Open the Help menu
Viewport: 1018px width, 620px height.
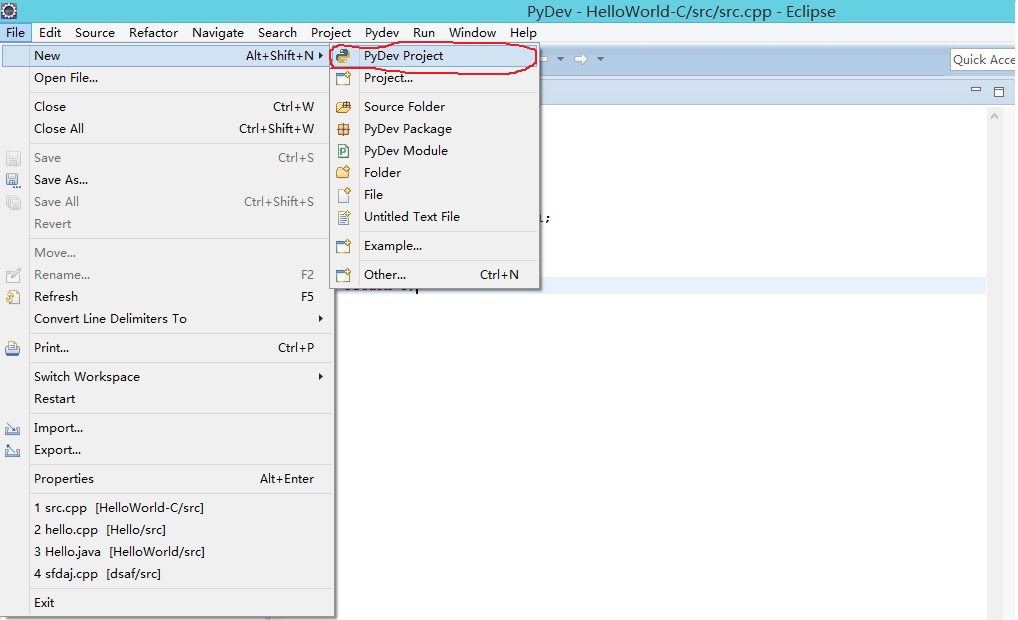click(523, 32)
